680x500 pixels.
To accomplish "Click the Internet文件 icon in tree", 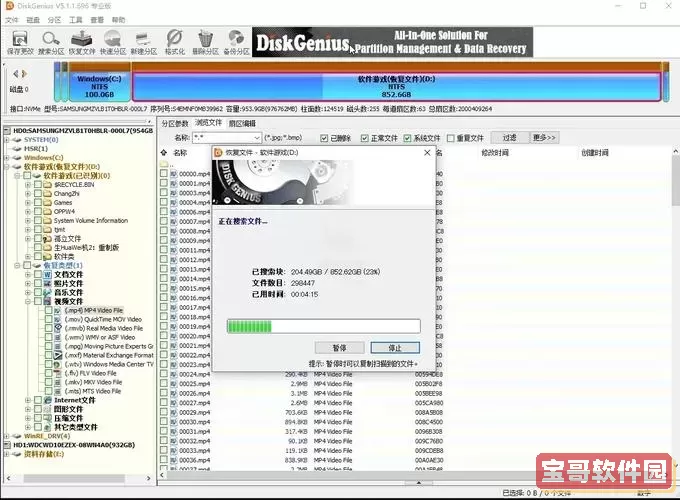I will (48, 400).
